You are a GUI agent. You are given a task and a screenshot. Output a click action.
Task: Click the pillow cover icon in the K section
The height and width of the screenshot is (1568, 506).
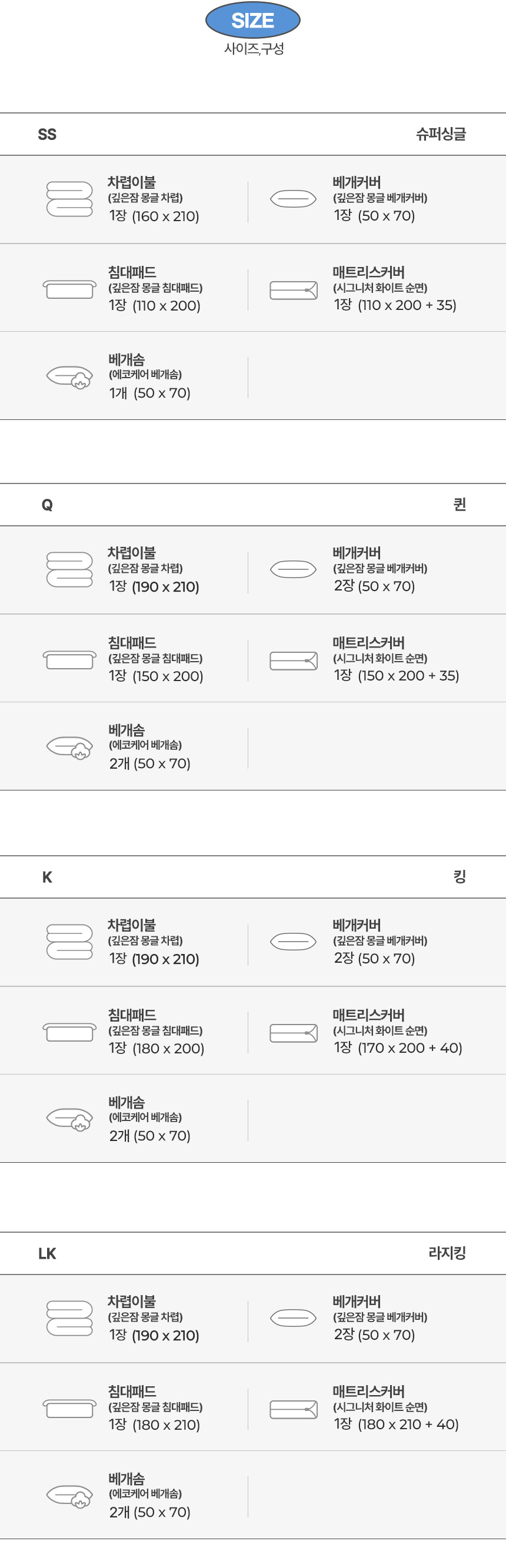[x=293, y=942]
